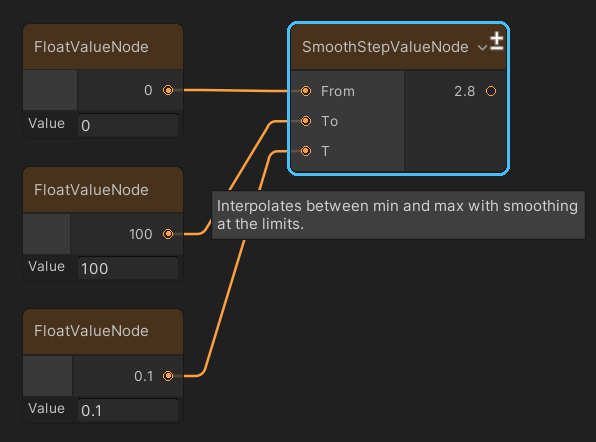
Task: Click the Value field containing 0
Action: (x=128, y=125)
